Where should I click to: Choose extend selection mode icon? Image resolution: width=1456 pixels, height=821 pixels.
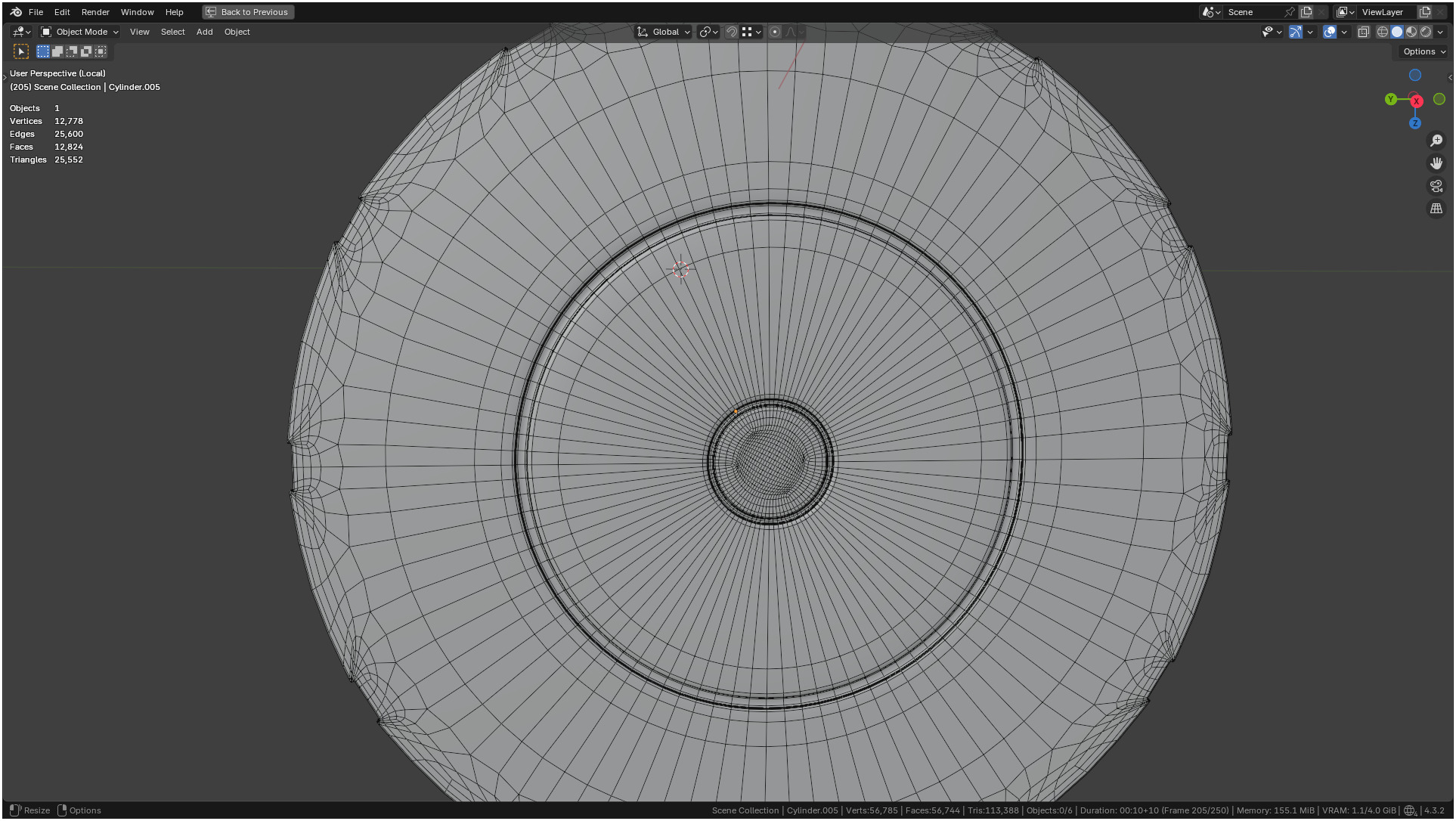[57, 51]
